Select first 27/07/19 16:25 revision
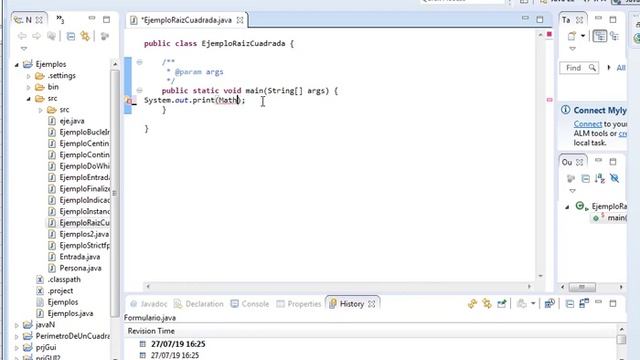This screenshot has width=640, height=360. click(x=178, y=344)
